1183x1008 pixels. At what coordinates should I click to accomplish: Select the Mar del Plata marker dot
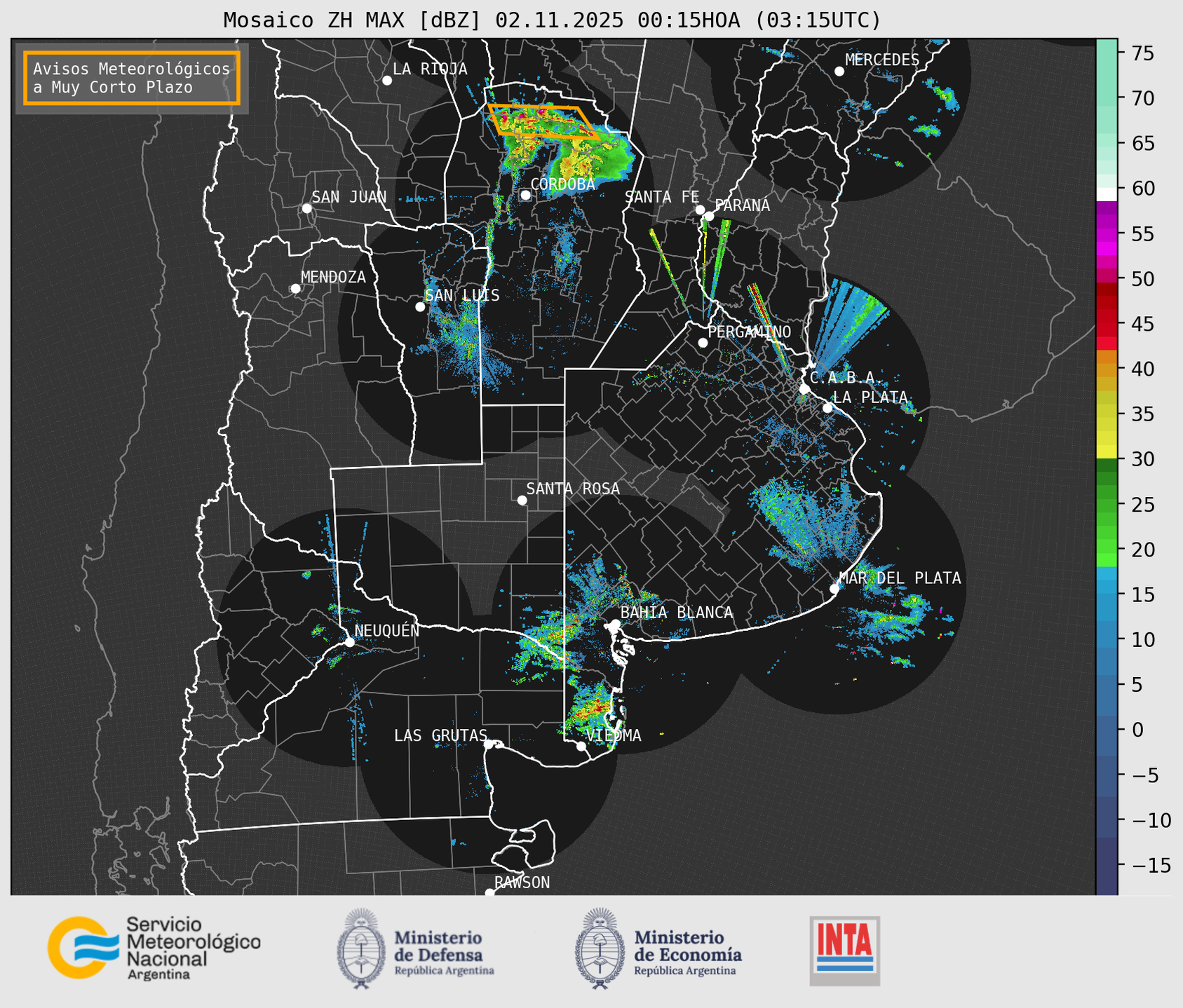coord(834,588)
